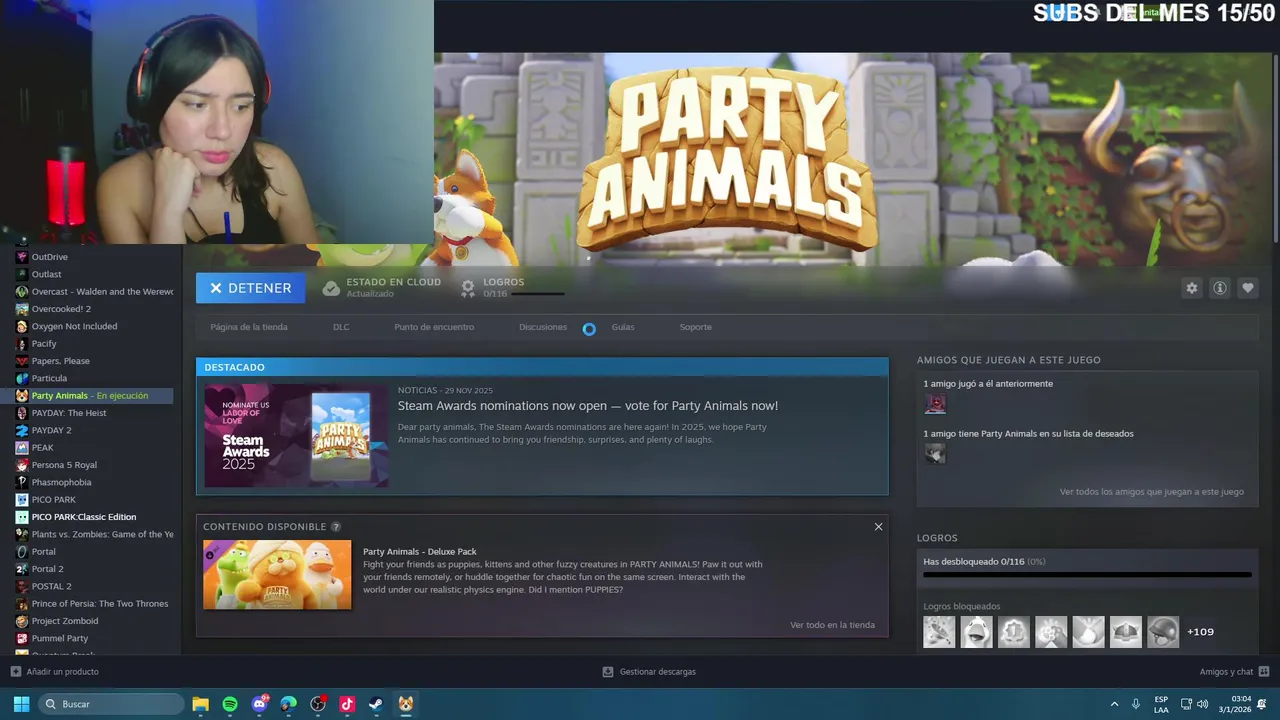Open Discord from the taskbar
This screenshot has height=720, width=1280.
(x=260, y=704)
